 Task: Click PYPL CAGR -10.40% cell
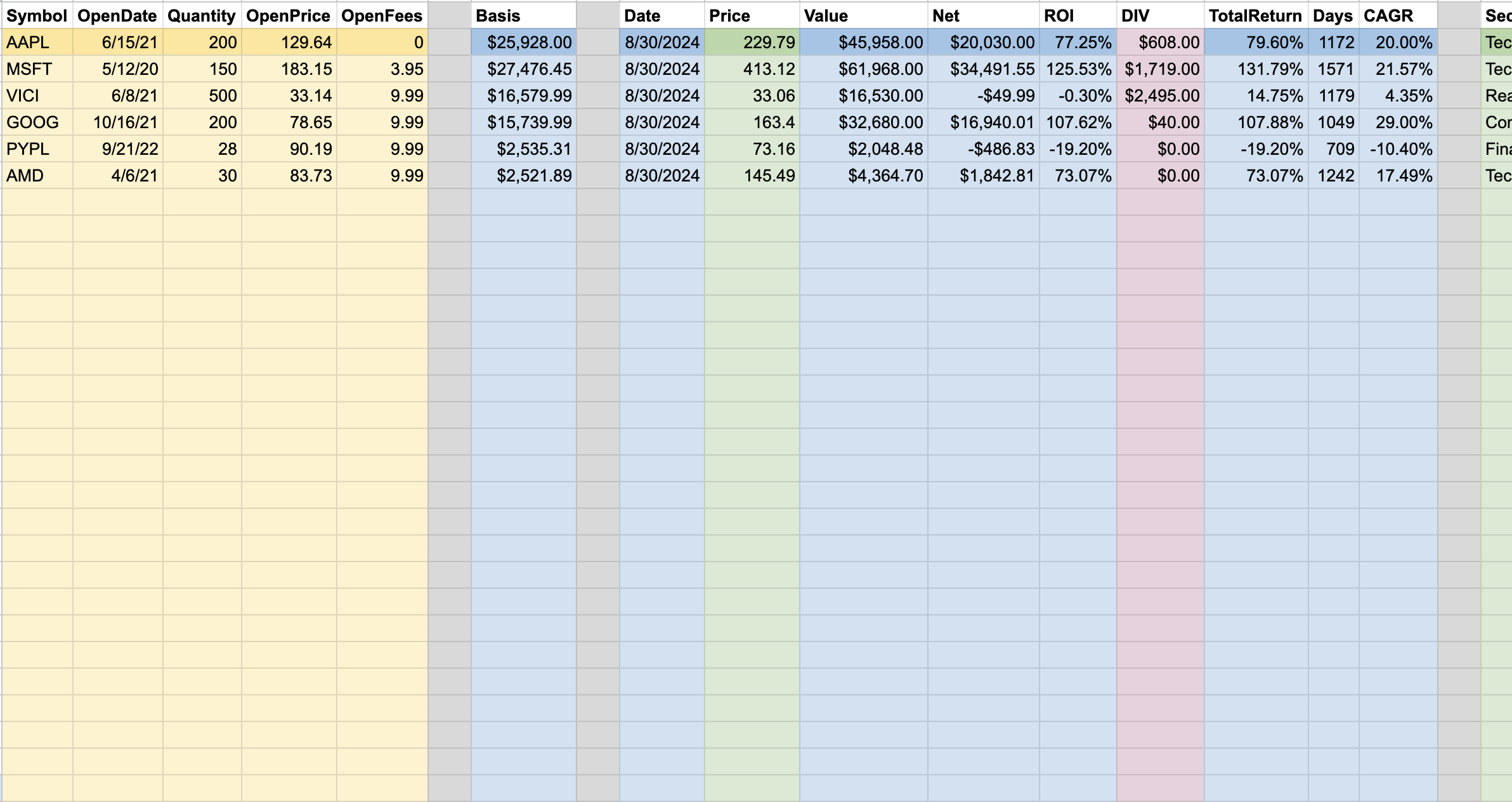[x=1398, y=149]
